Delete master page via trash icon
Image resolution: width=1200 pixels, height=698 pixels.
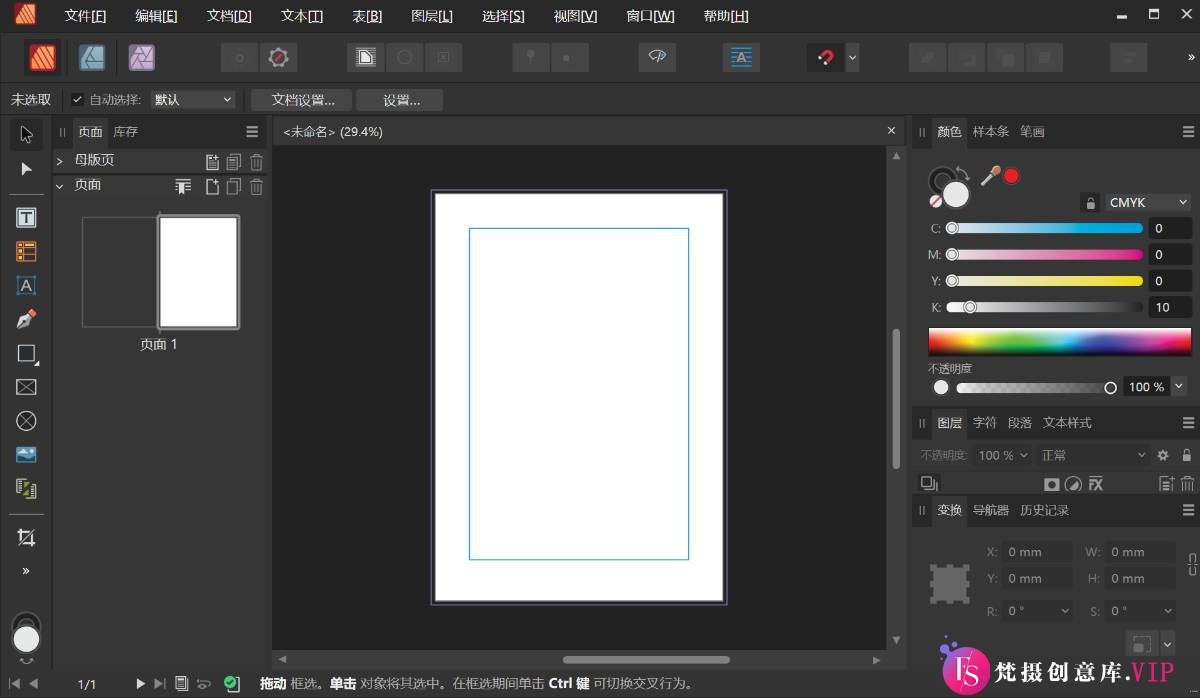coord(257,161)
